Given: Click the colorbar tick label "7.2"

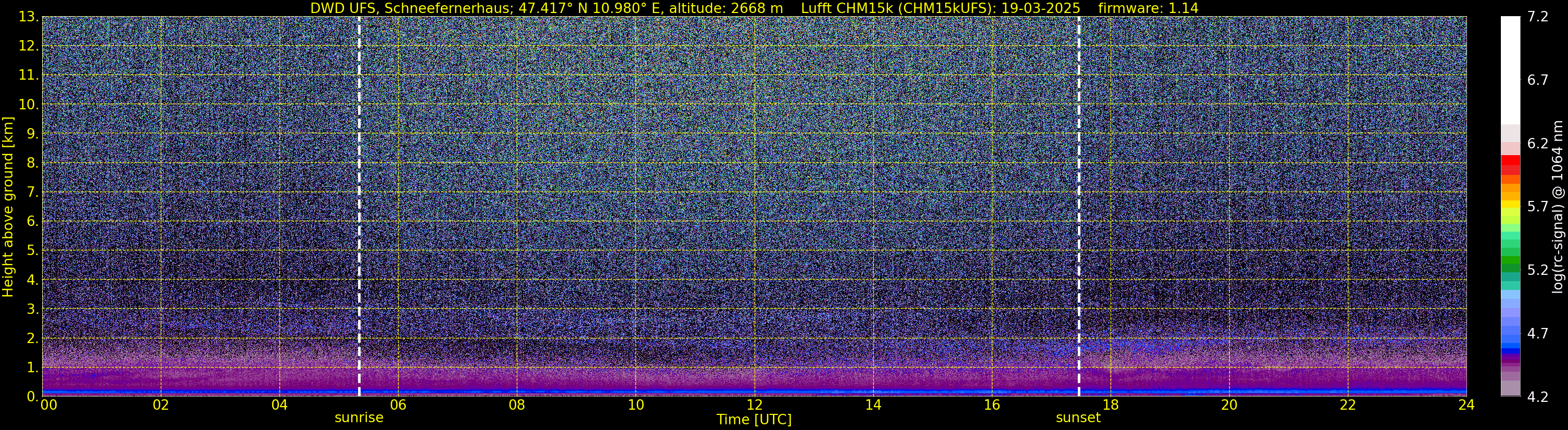Looking at the screenshot, I should 1538,17.
